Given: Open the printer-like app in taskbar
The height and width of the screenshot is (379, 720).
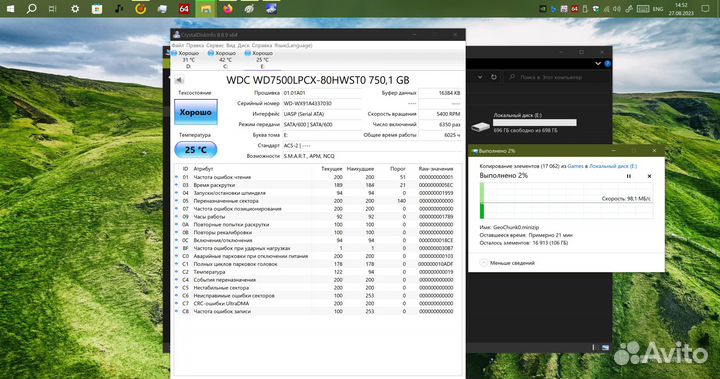Looking at the screenshot, I should pos(162,8).
